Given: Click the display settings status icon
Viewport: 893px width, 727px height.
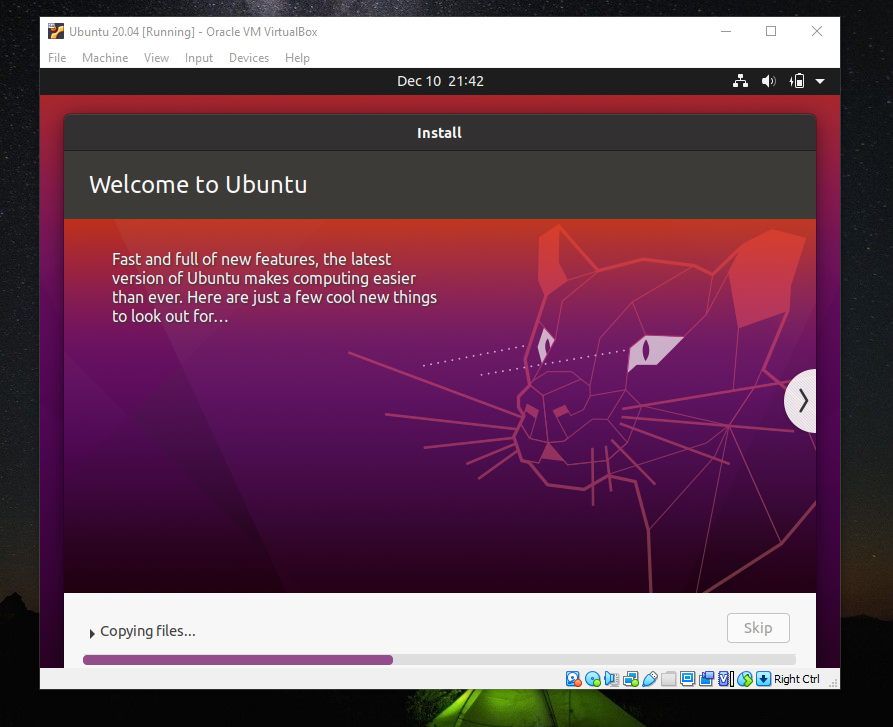Looking at the screenshot, I should [688, 679].
